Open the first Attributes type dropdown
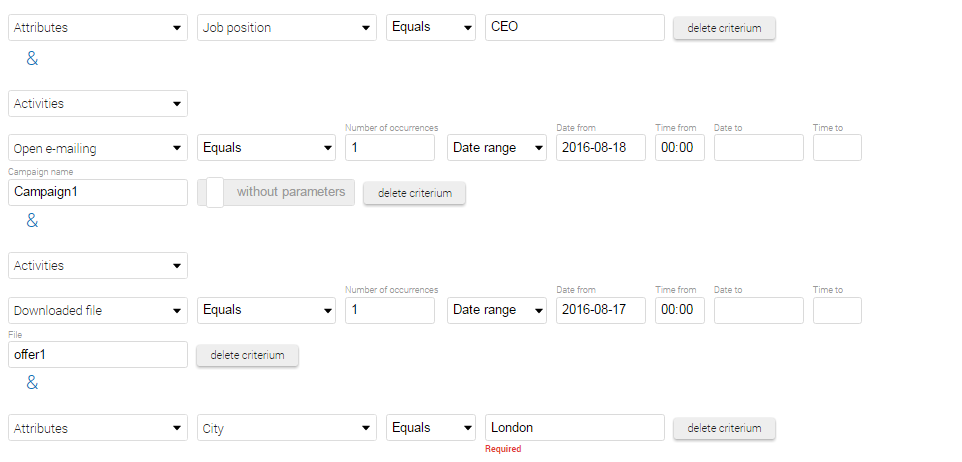 pyautogui.click(x=98, y=28)
